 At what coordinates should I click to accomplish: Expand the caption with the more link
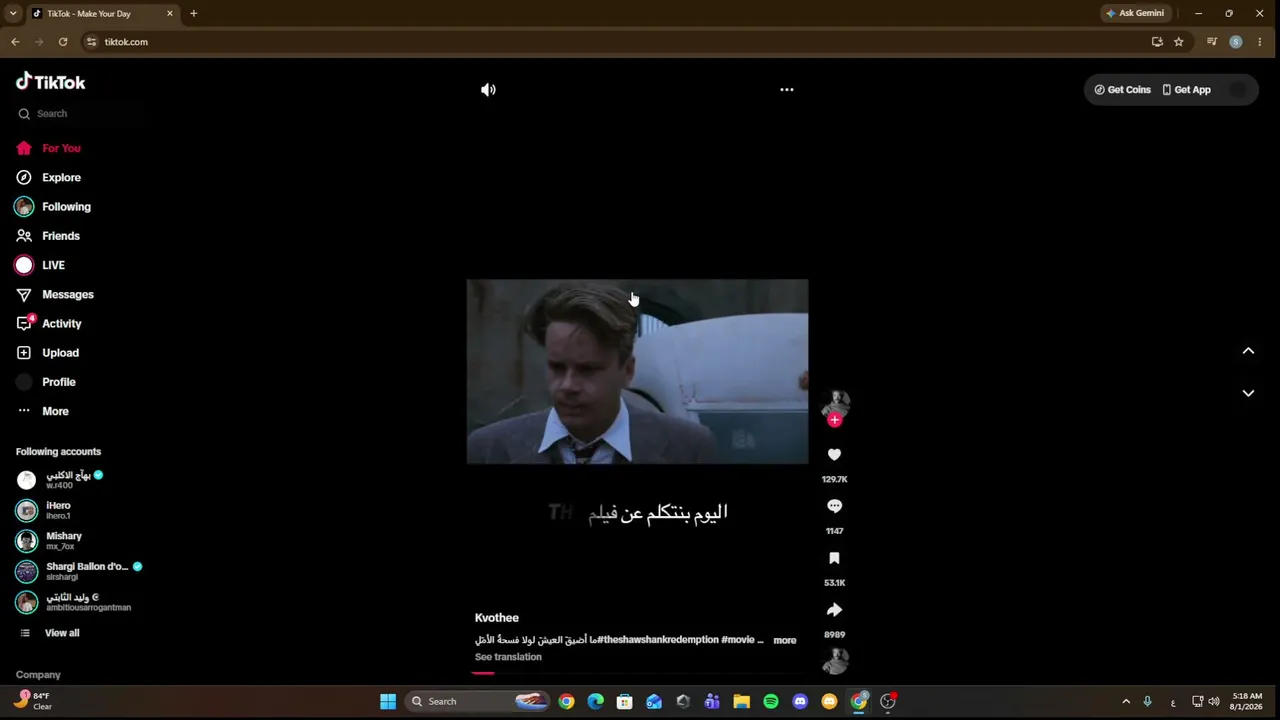[784, 640]
